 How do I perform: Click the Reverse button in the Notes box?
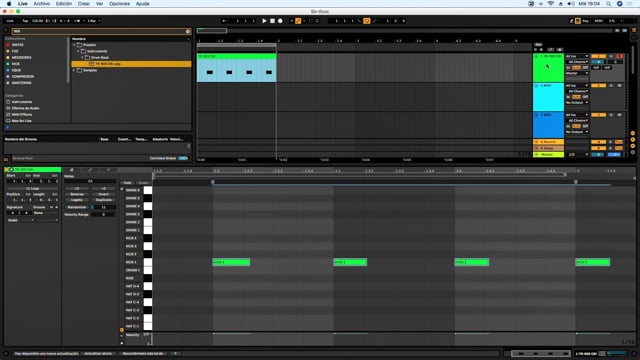77,194
